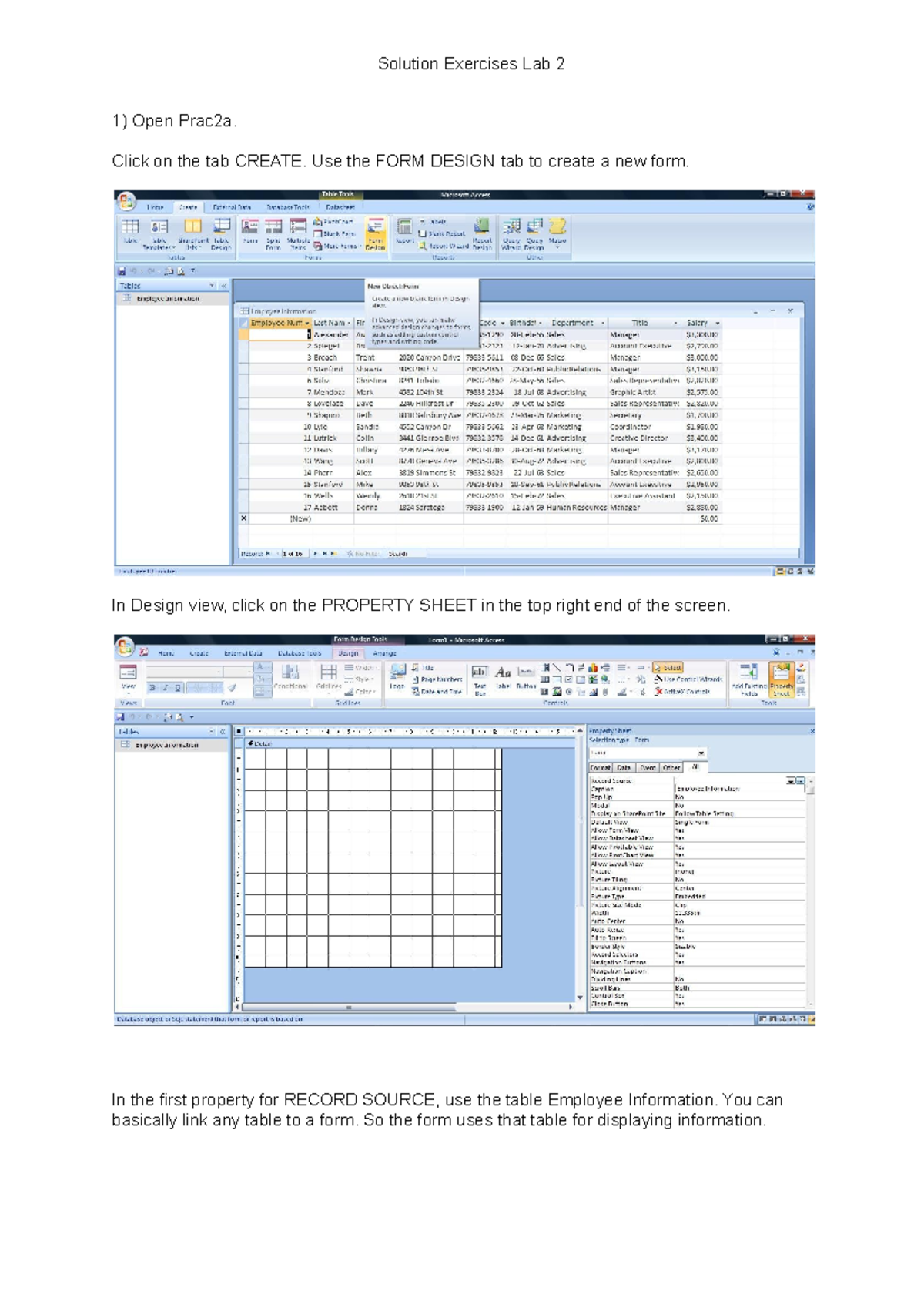Click Save icon in Table Tools quick access toolbar

pyautogui.click(x=122, y=271)
